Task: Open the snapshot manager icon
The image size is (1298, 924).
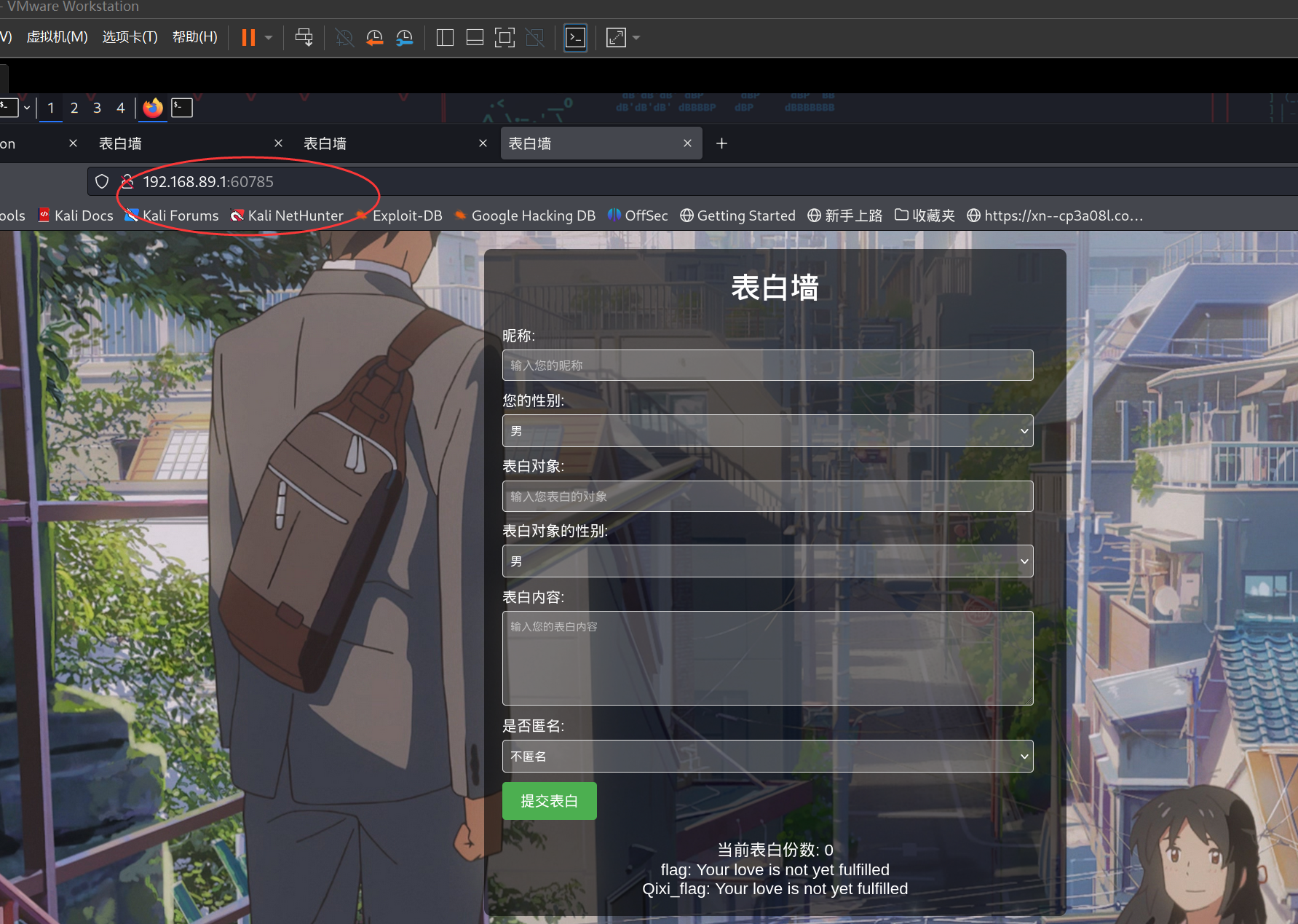Action: click(x=404, y=38)
